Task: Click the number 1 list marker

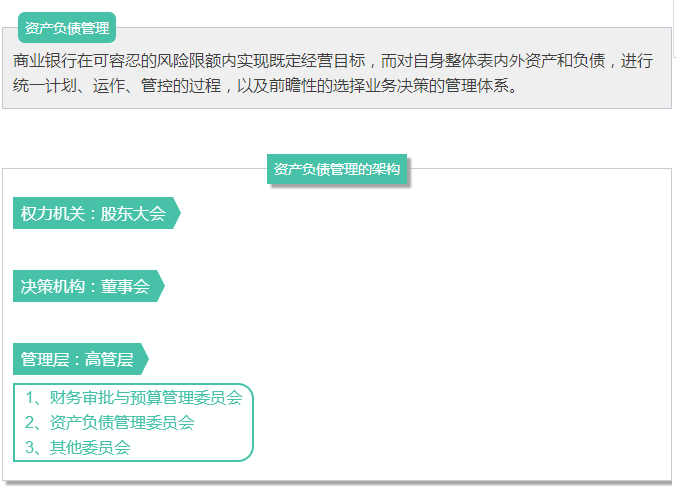Action: (x=31, y=397)
